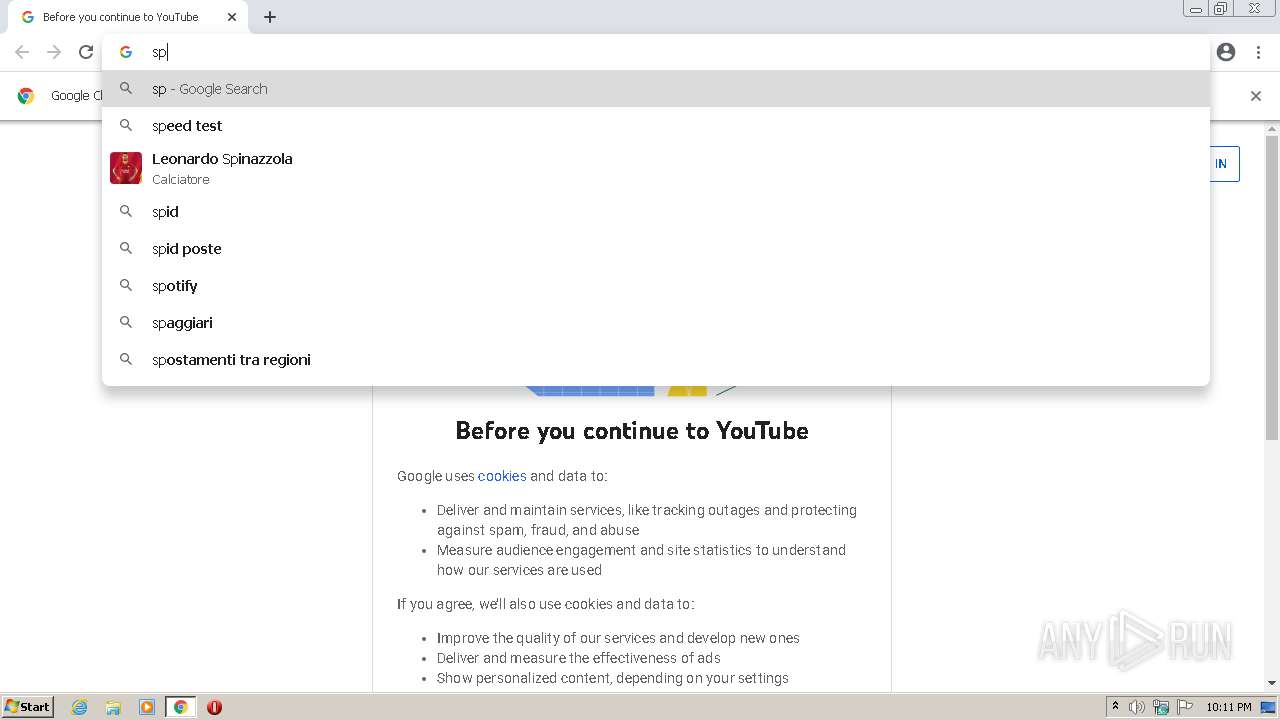Image resolution: width=1280 pixels, height=720 pixels.
Task: Pick the 'spid poste' suggestion
Action: point(656,248)
